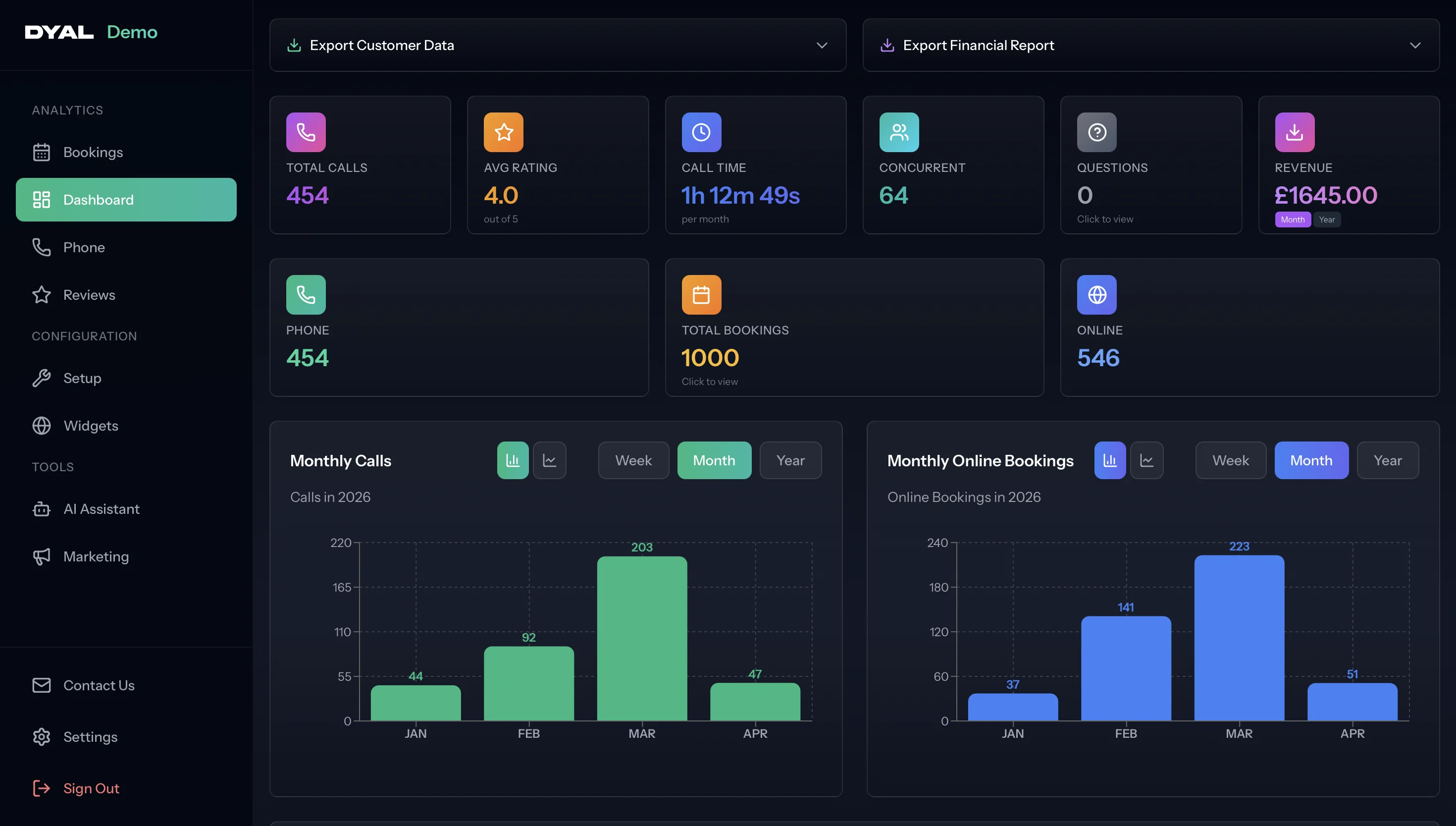Select Month range for Monthly Calls
Viewport: 1456px width, 826px height.
pos(715,461)
